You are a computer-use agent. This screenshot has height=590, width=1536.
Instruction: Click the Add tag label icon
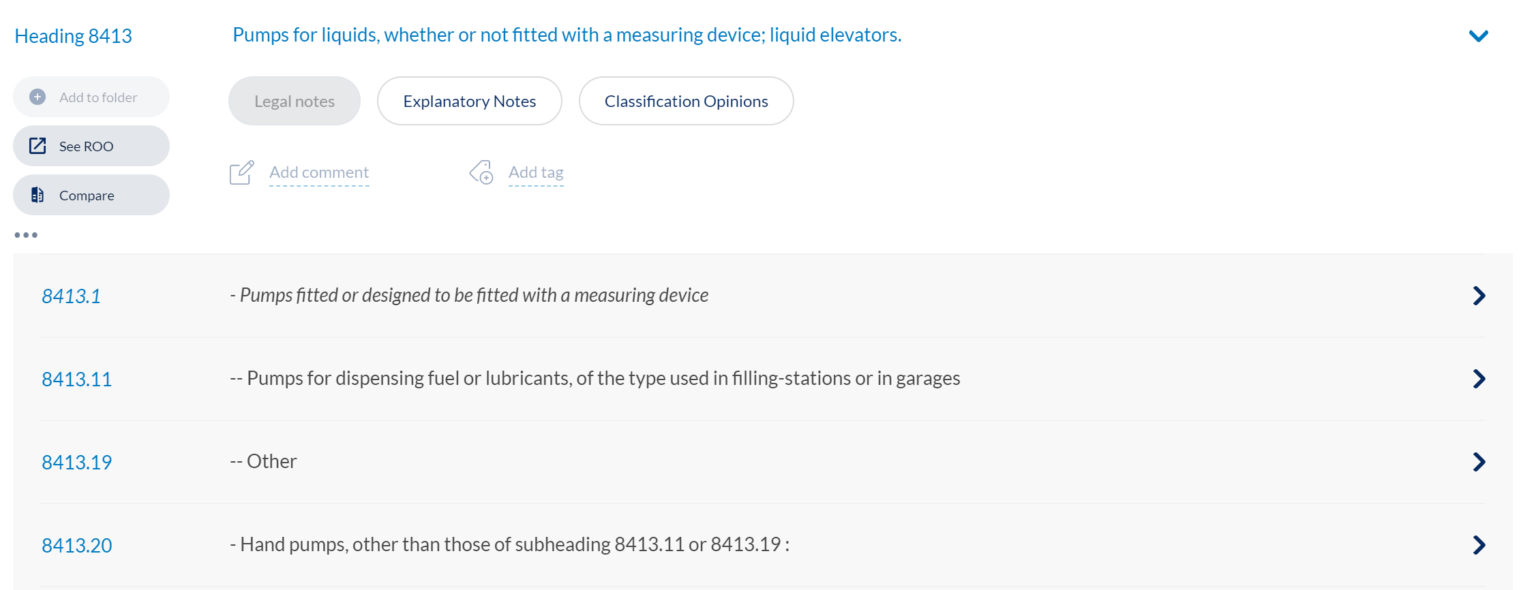tap(481, 172)
